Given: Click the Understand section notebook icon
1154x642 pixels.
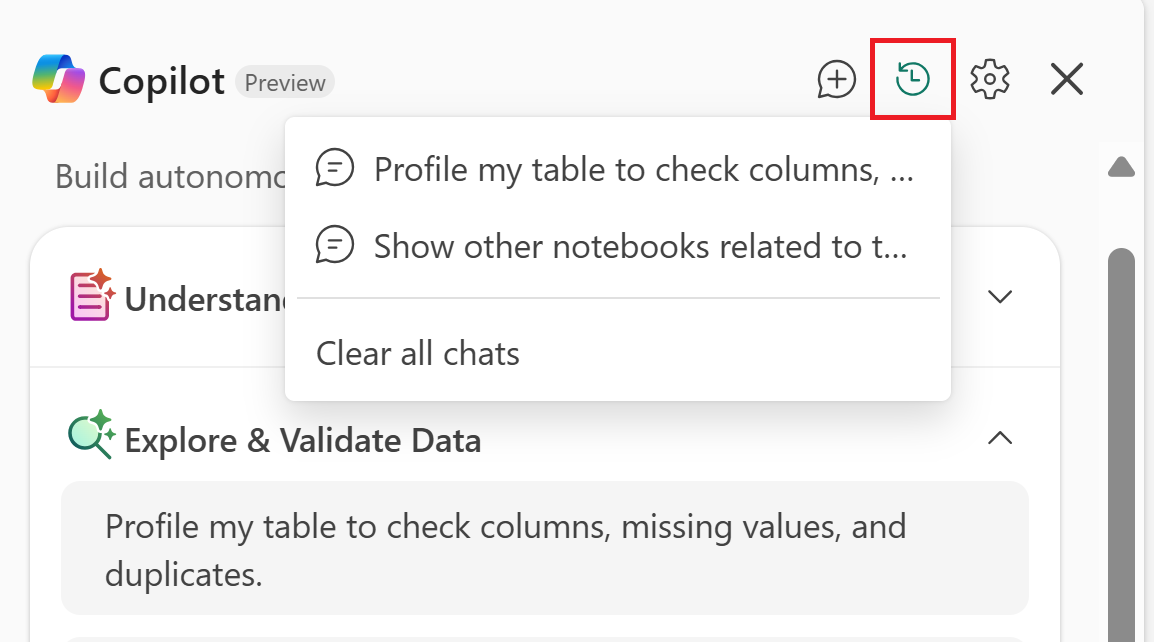Looking at the screenshot, I should [91, 296].
